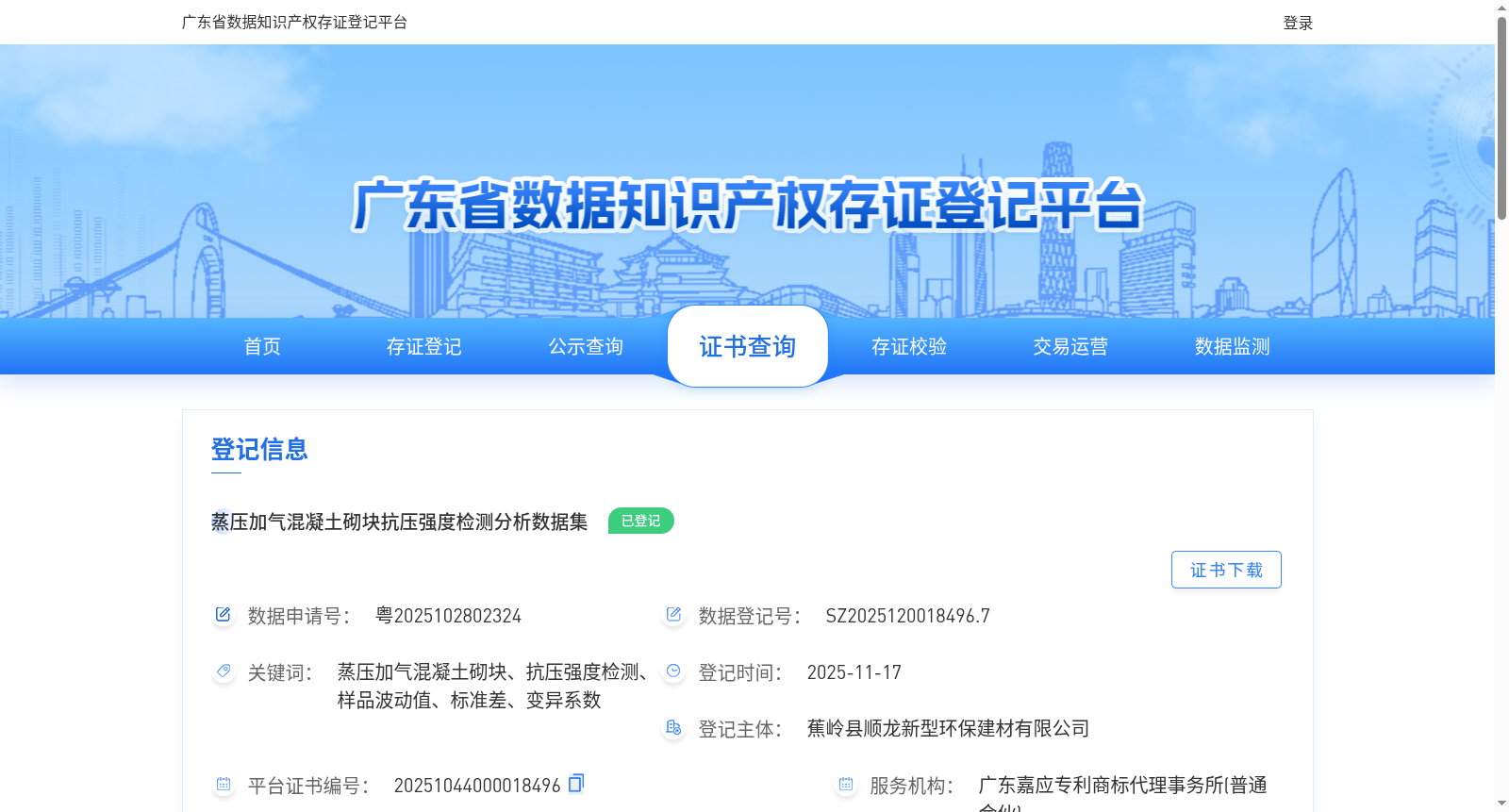The height and width of the screenshot is (812, 1509).
Task: Click the 登记主体 label
Action: 740,729
